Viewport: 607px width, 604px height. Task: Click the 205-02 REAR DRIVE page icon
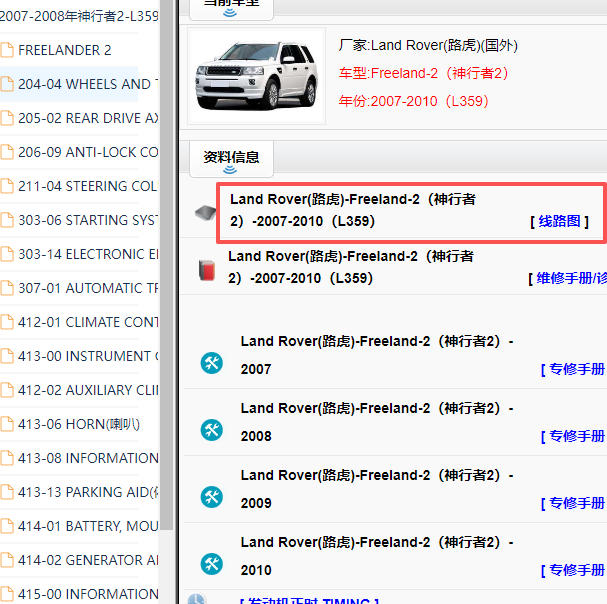tap(6, 118)
